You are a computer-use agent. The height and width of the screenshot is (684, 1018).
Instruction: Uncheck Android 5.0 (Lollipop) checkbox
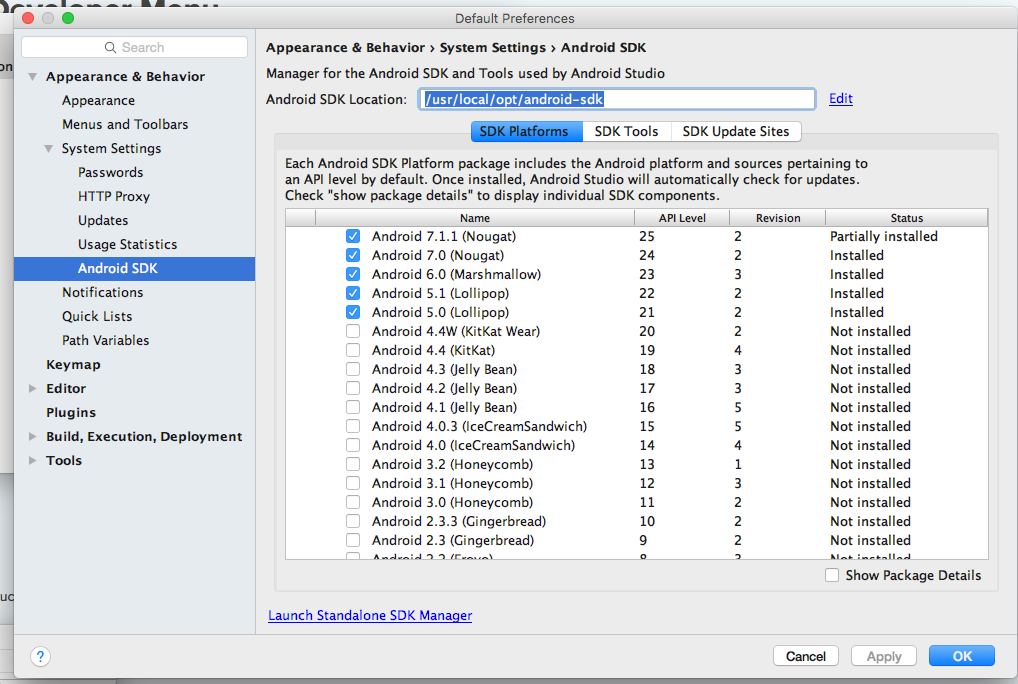click(353, 312)
